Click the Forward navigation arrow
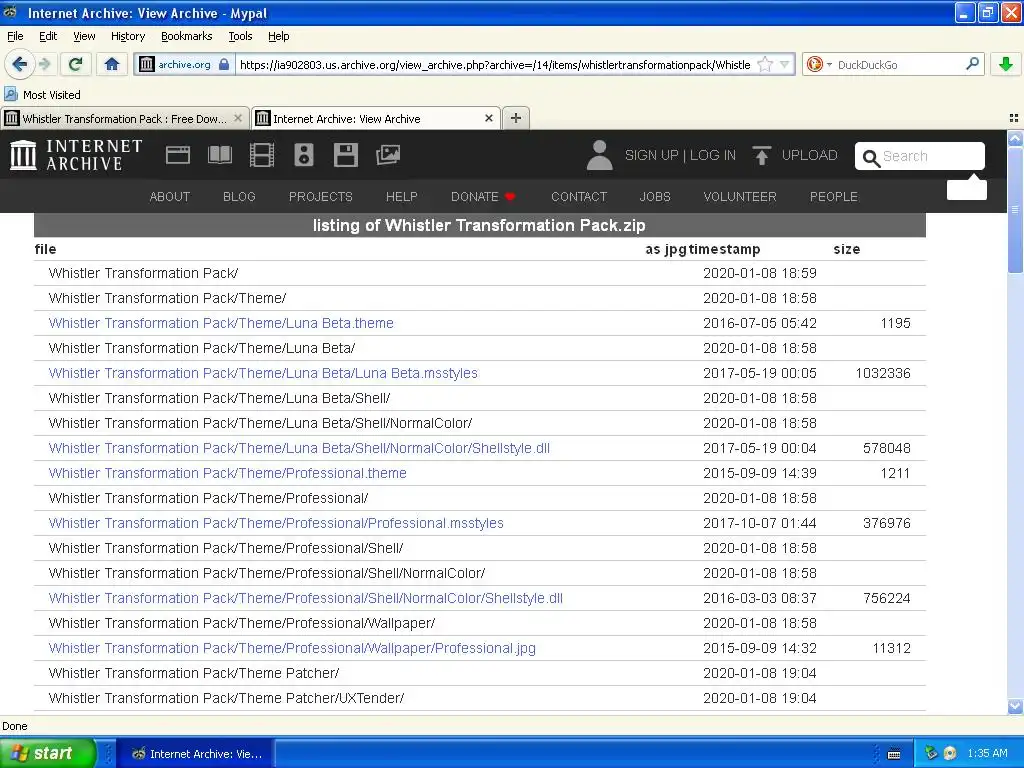This screenshot has height=768, width=1024. (44, 64)
